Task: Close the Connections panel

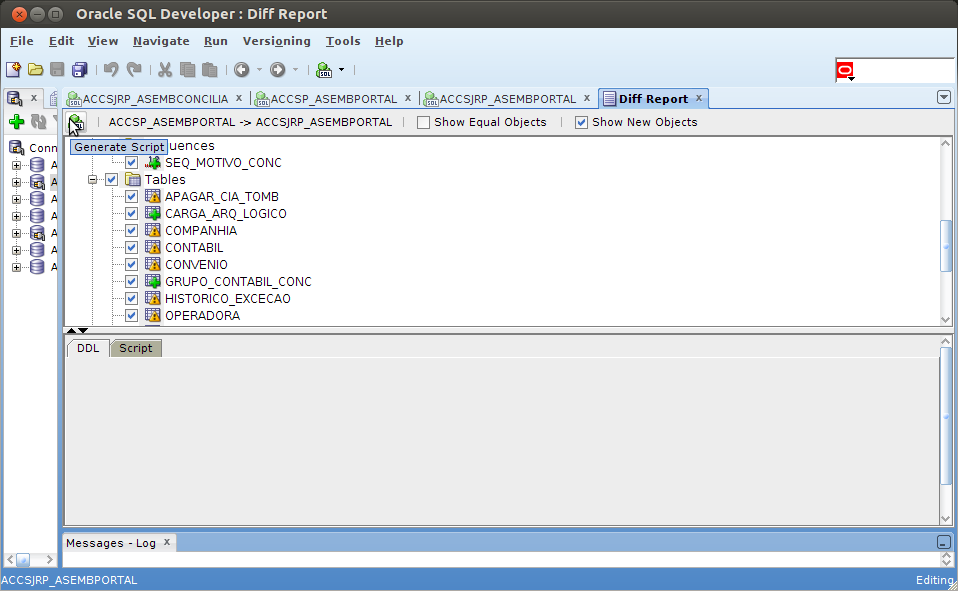Action: point(34,98)
